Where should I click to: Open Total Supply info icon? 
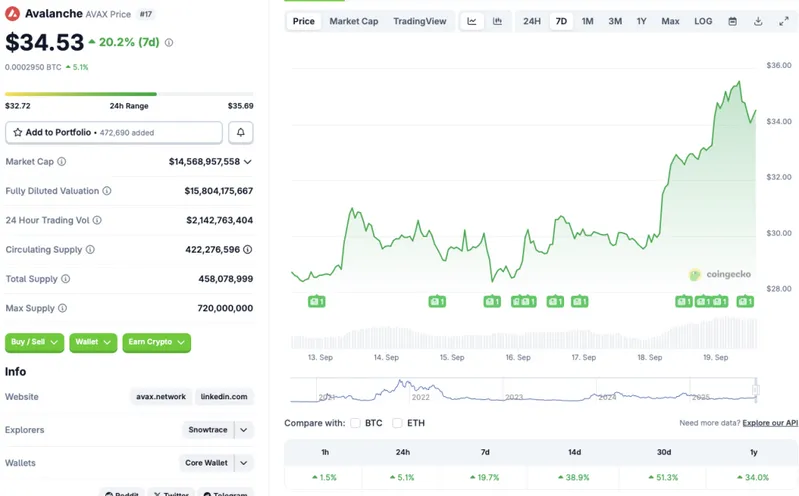tap(66, 279)
